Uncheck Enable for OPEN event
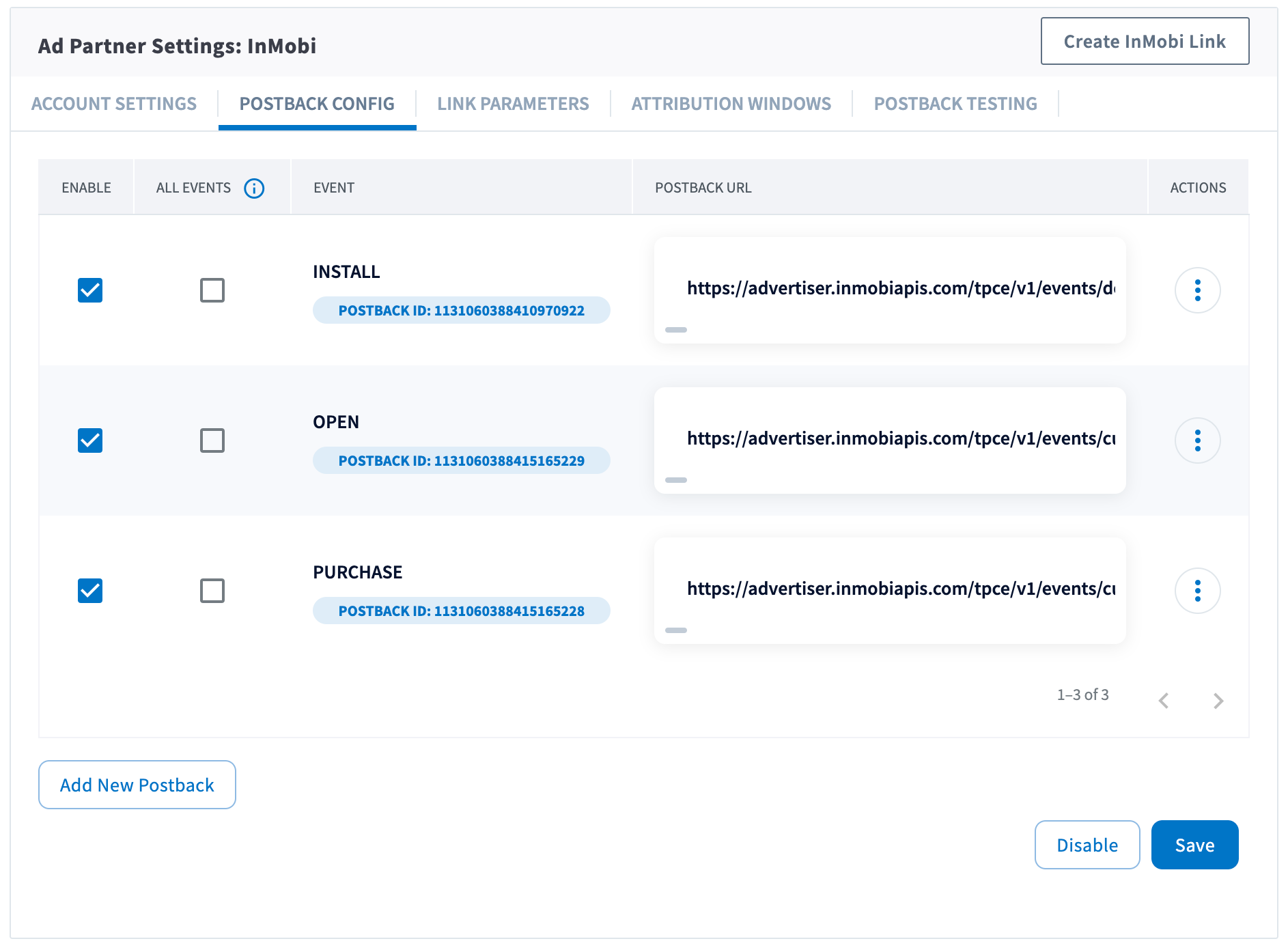This screenshot has width=1288, height=952. tap(90, 440)
